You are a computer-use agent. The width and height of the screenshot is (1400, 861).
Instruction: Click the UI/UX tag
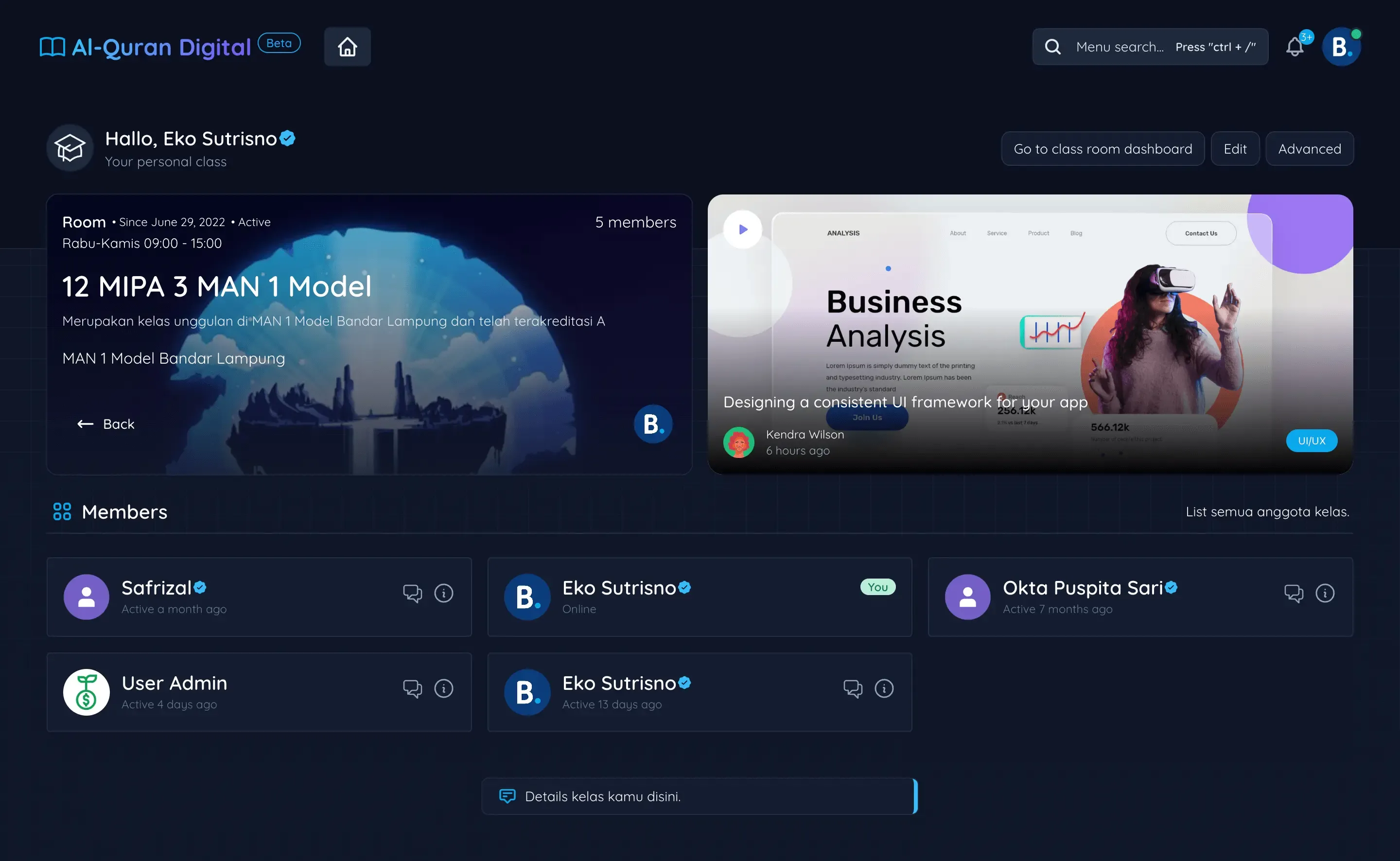click(x=1311, y=440)
